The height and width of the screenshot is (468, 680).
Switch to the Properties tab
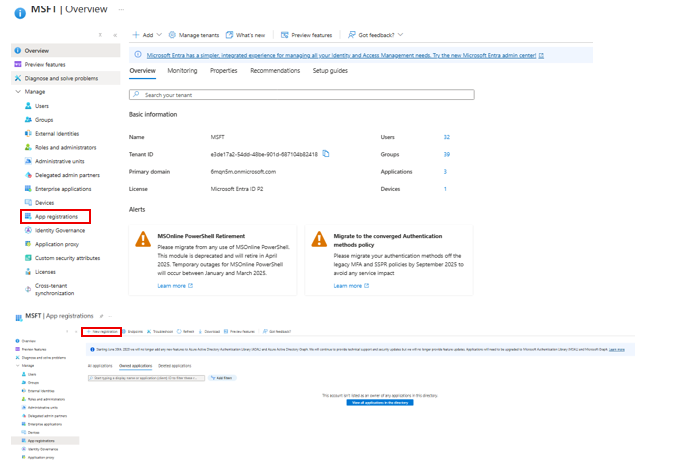223,71
